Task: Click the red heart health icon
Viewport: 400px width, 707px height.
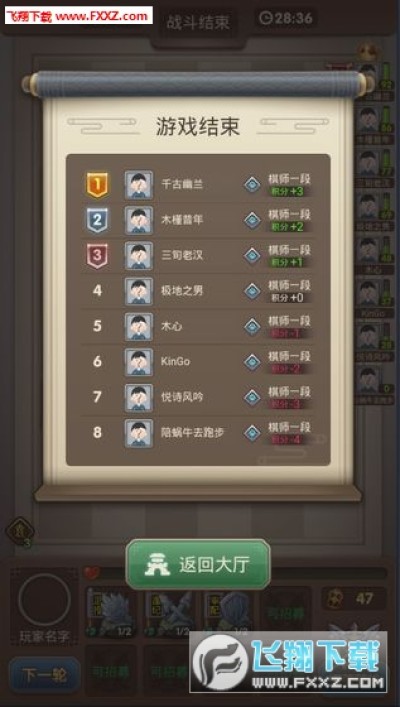Action: coord(92,573)
